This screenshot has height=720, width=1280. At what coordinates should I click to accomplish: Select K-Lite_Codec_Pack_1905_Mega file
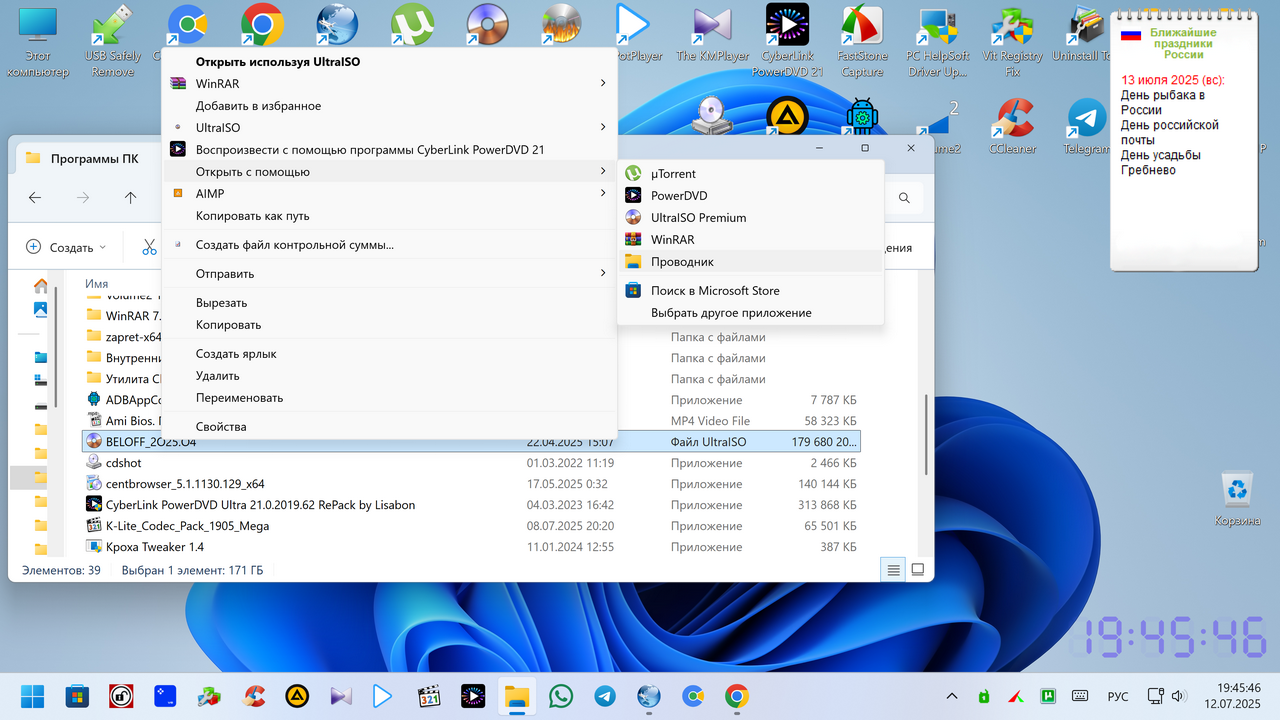tap(471, 526)
